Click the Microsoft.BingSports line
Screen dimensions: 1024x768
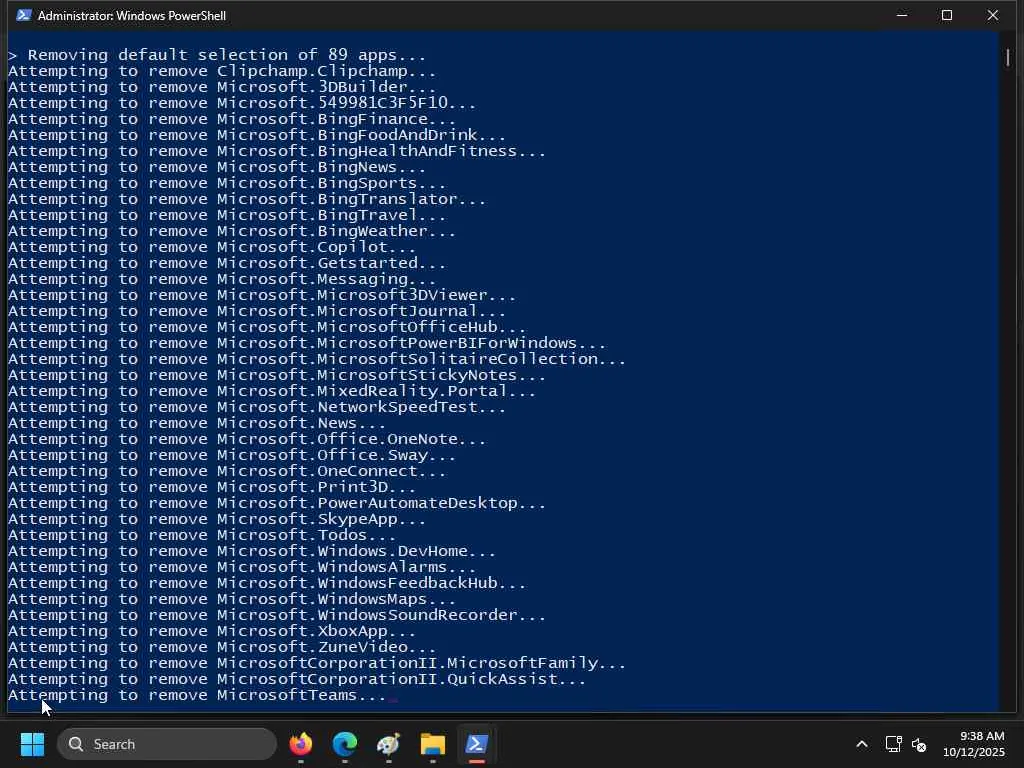click(227, 183)
